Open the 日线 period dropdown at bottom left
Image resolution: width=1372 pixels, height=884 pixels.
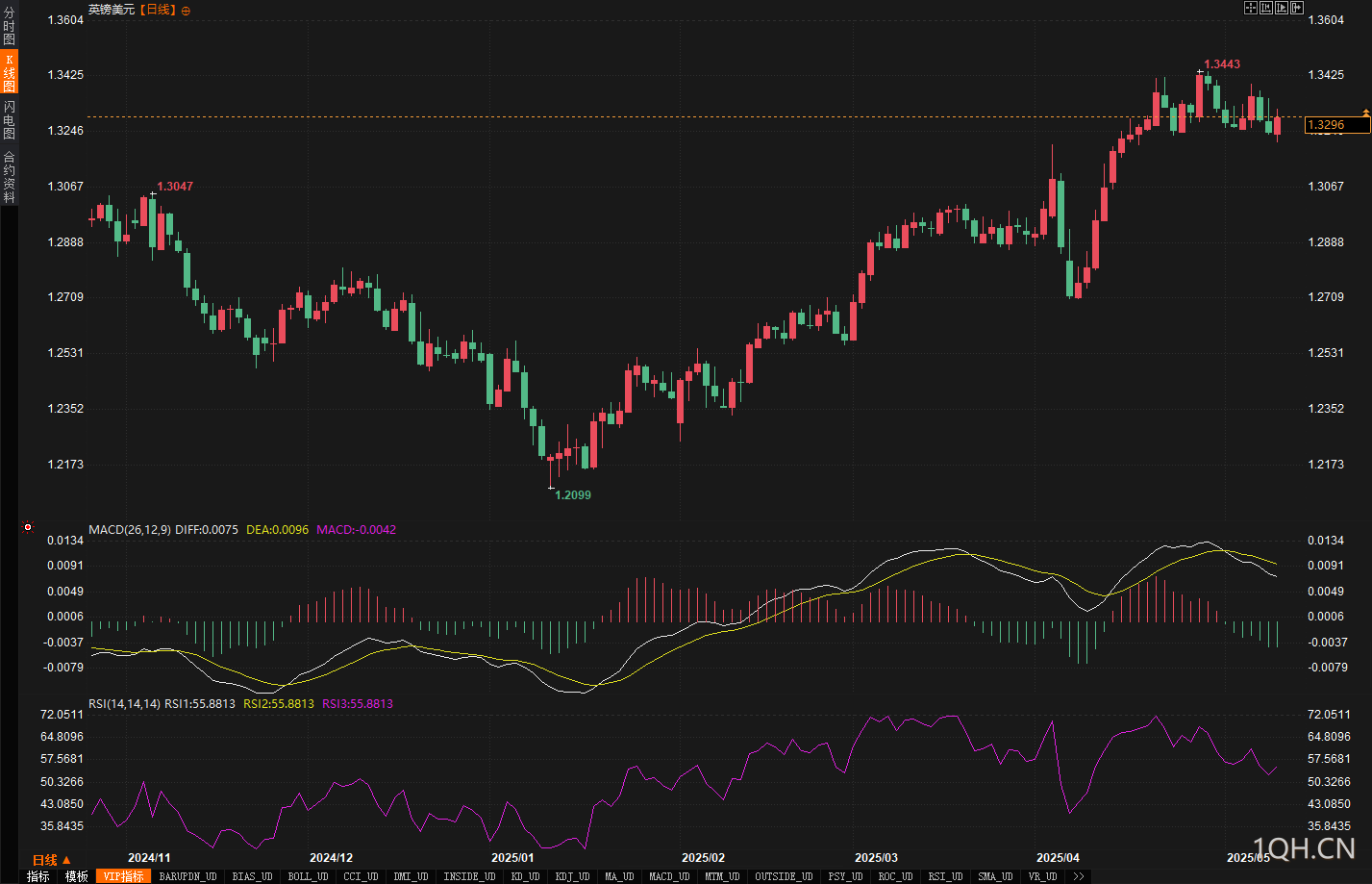[x=52, y=860]
